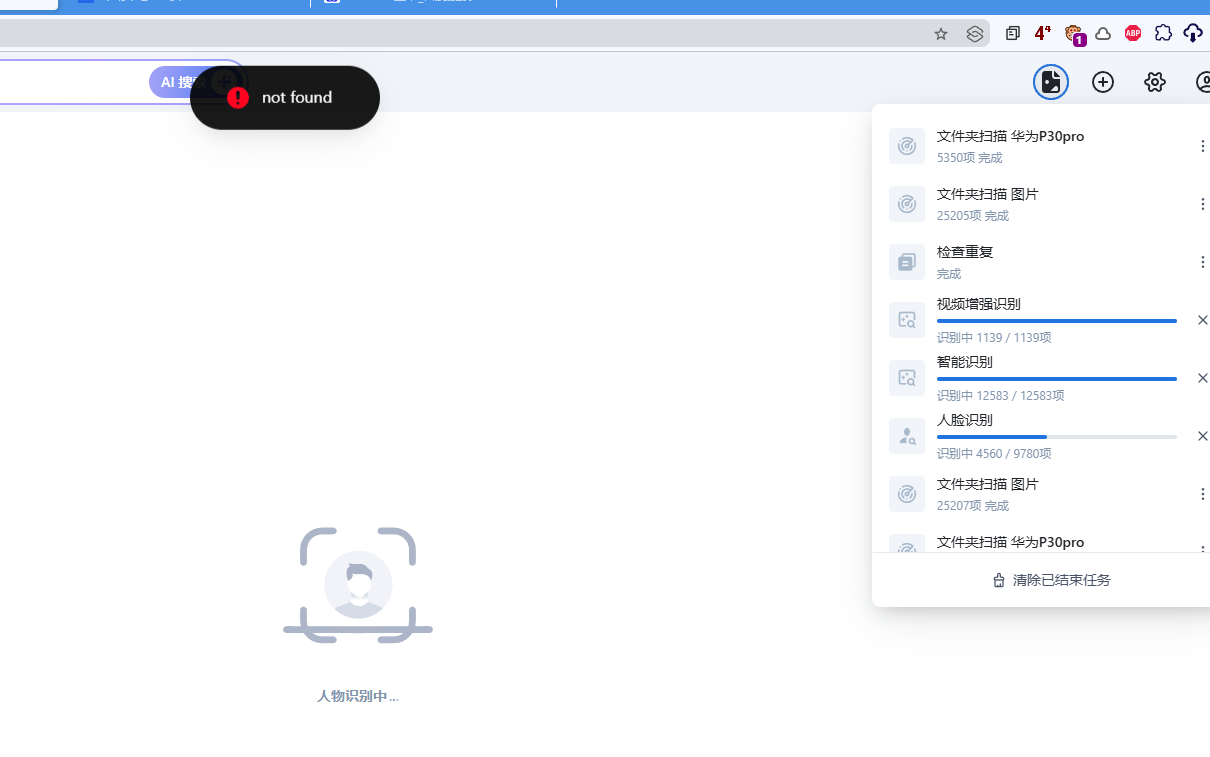Click the red error icon in not found toast
The height and width of the screenshot is (757, 1210).
[238, 97]
